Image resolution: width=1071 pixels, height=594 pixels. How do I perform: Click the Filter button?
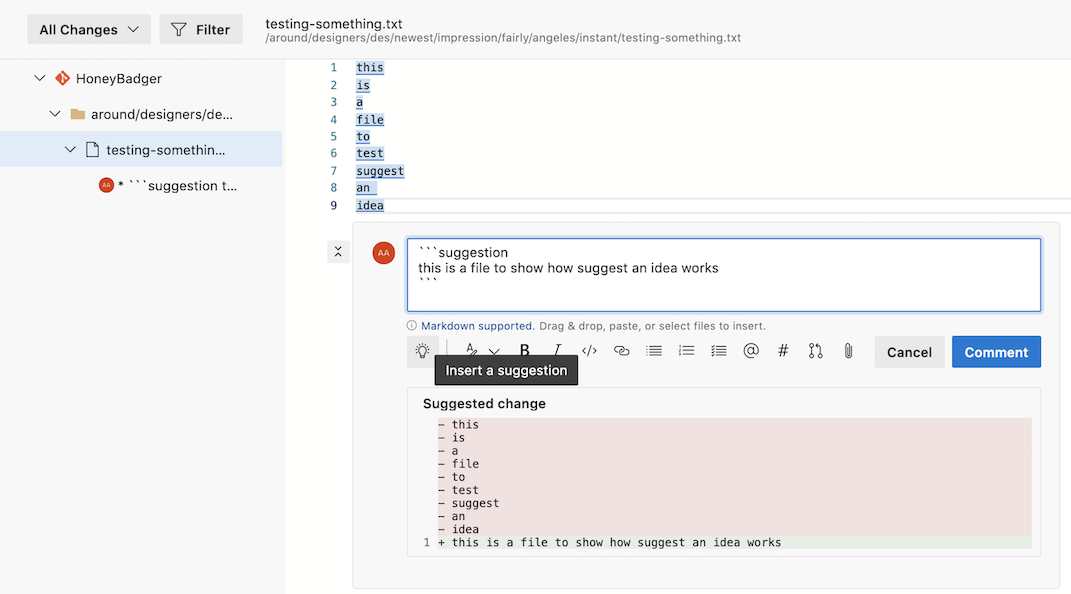pos(201,30)
